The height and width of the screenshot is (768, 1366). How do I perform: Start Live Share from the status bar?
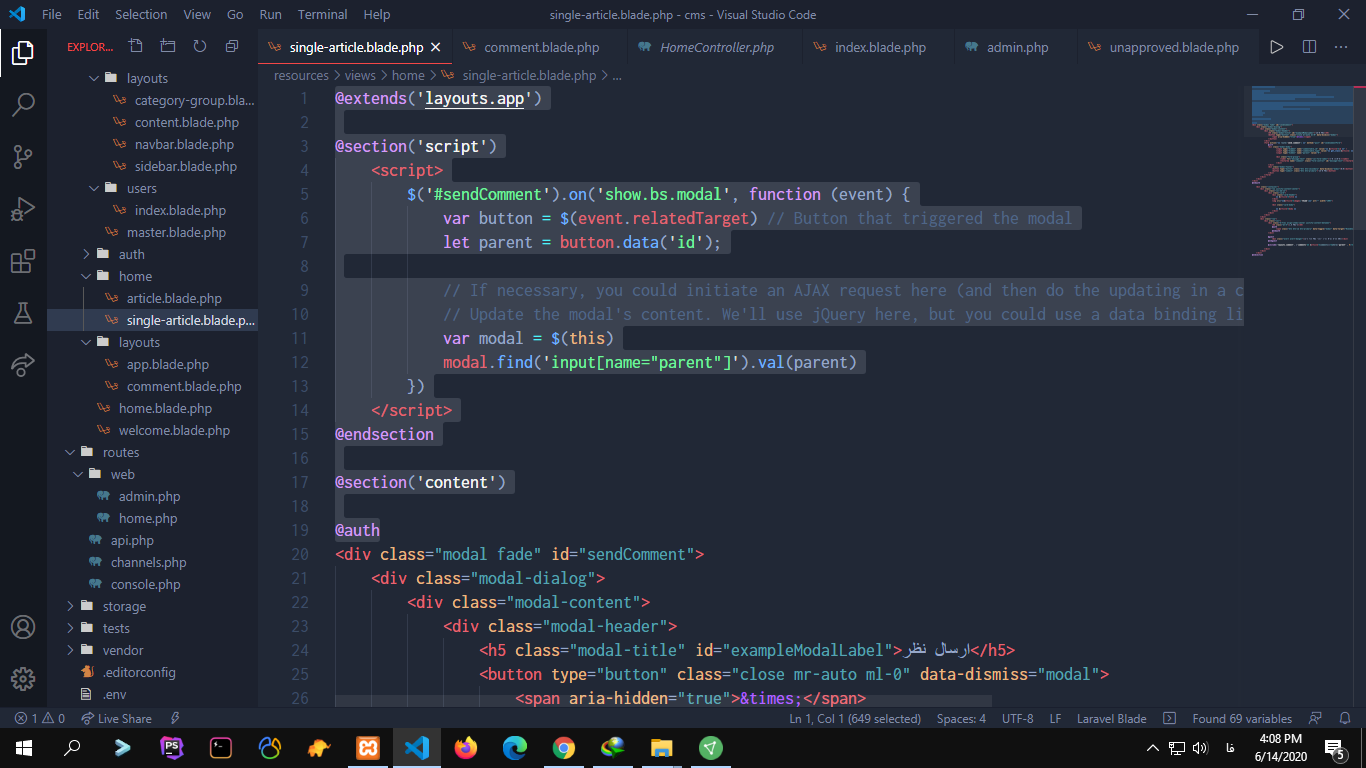116,718
